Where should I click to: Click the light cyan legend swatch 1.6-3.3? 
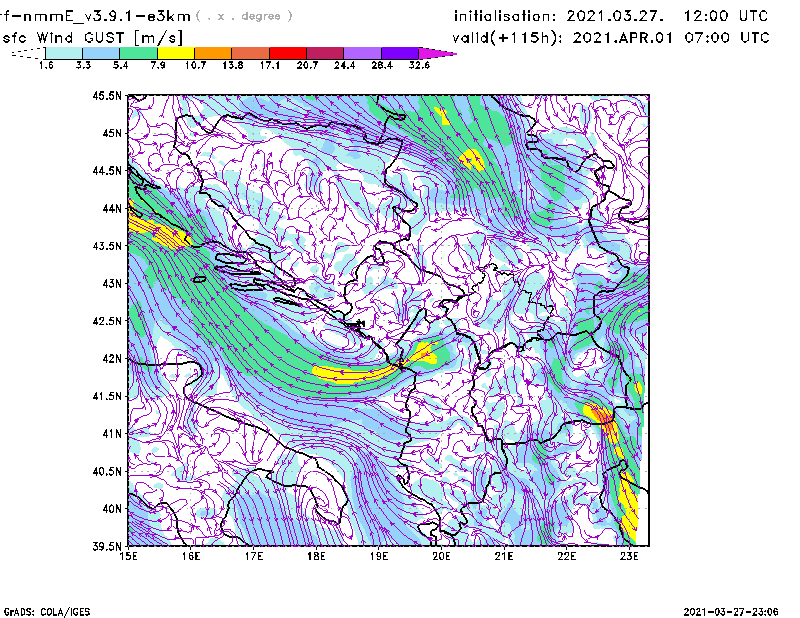coord(64,53)
